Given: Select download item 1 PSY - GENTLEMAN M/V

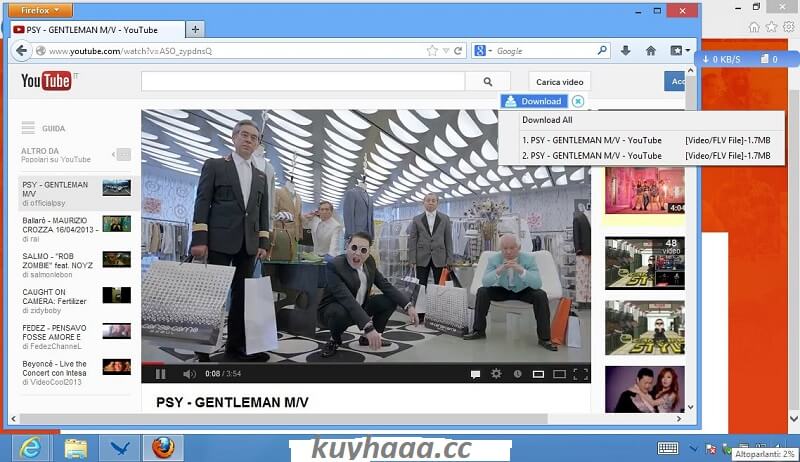Looking at the screenshot, I should click(x=646, y=140).
